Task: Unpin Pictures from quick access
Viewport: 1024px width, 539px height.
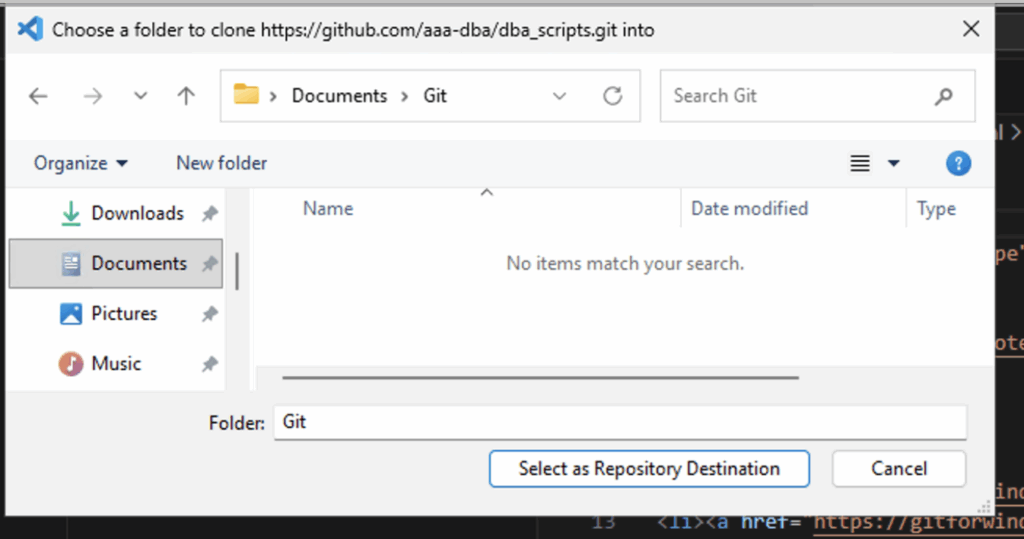Action: (x=209, y=313)
